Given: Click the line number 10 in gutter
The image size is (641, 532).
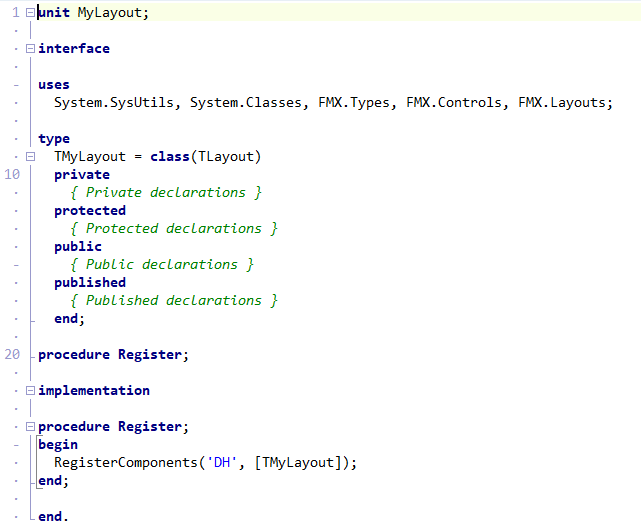Looking at the screenshot, I should [x=12, y=175].
